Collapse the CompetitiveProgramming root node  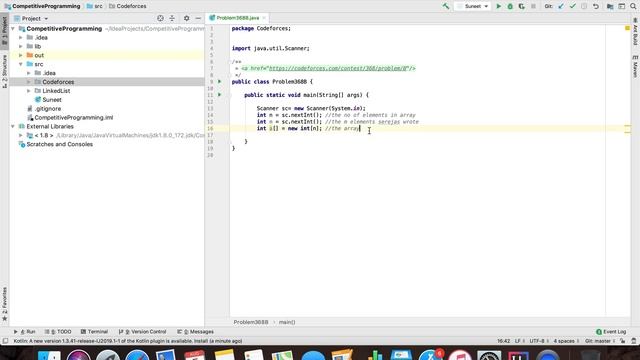tap(13, 29)
